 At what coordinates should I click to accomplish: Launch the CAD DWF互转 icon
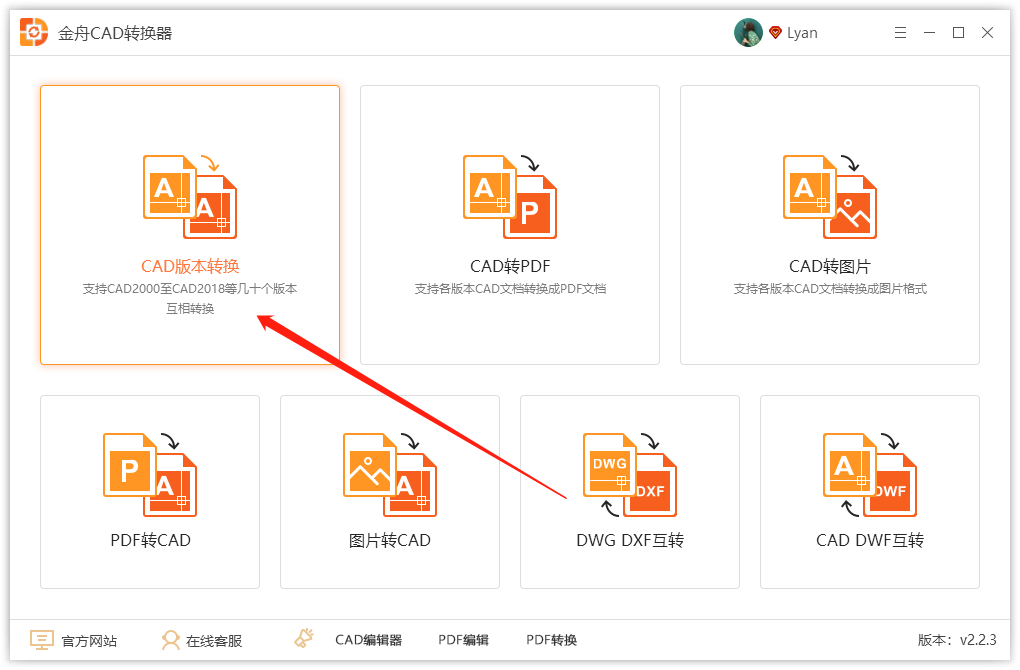[x=870, y=474]
